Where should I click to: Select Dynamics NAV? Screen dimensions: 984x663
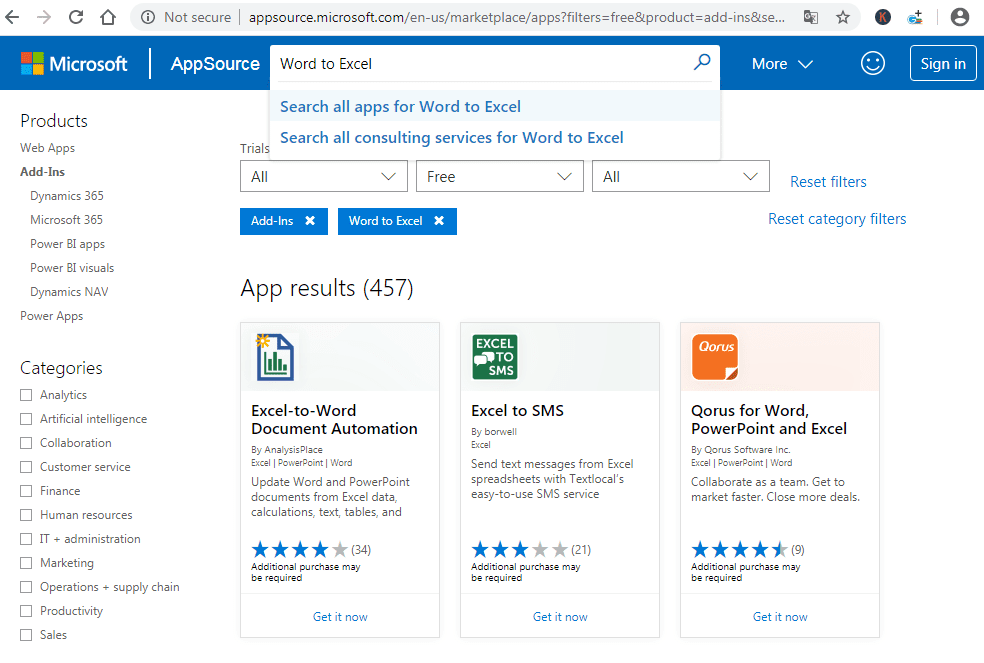point(69,292)
